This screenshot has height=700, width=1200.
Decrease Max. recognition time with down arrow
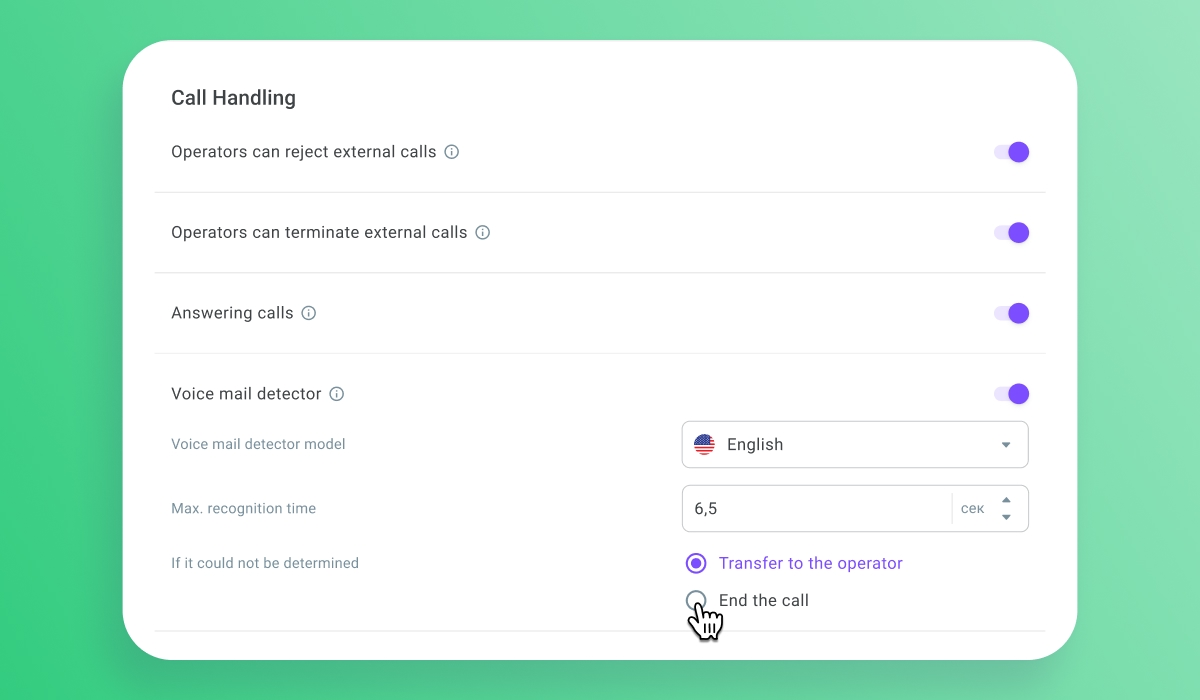click(1006, 517)
